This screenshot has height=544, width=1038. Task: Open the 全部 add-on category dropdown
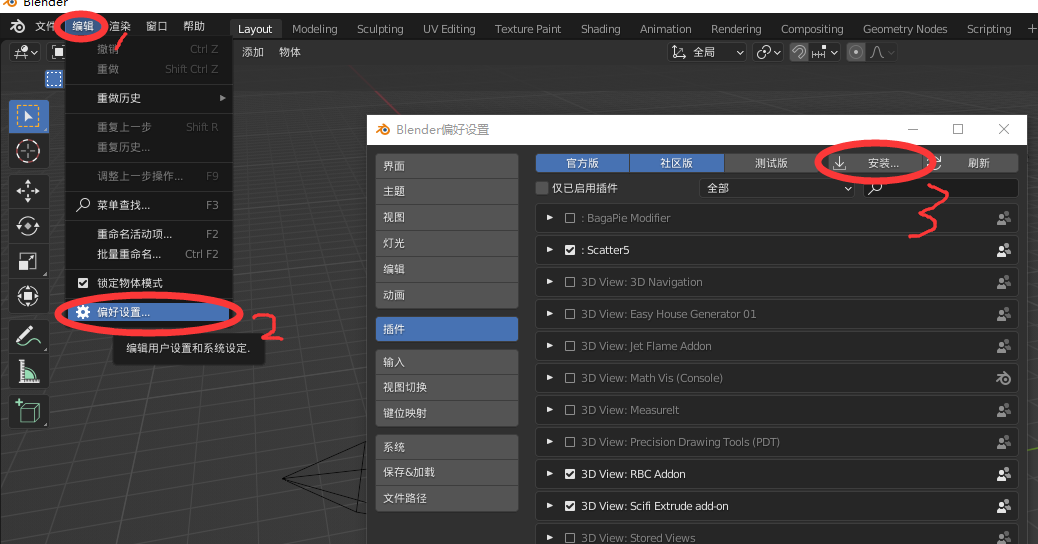(x=778, y=189)
